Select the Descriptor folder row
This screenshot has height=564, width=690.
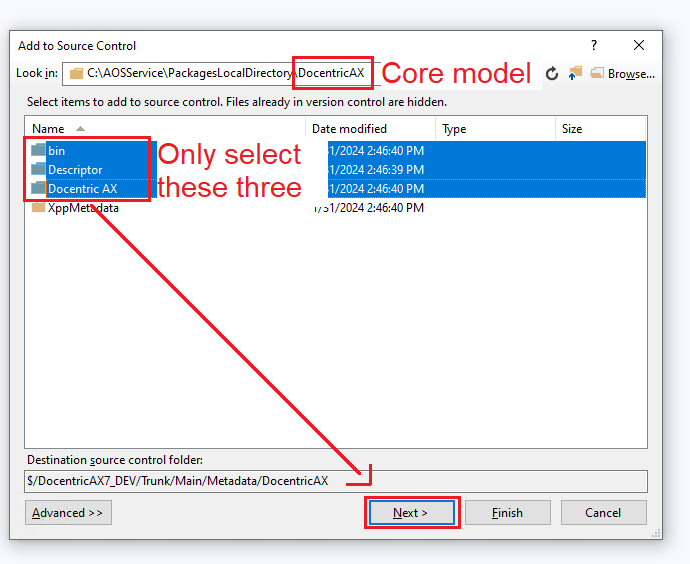(x=337, y=170)
